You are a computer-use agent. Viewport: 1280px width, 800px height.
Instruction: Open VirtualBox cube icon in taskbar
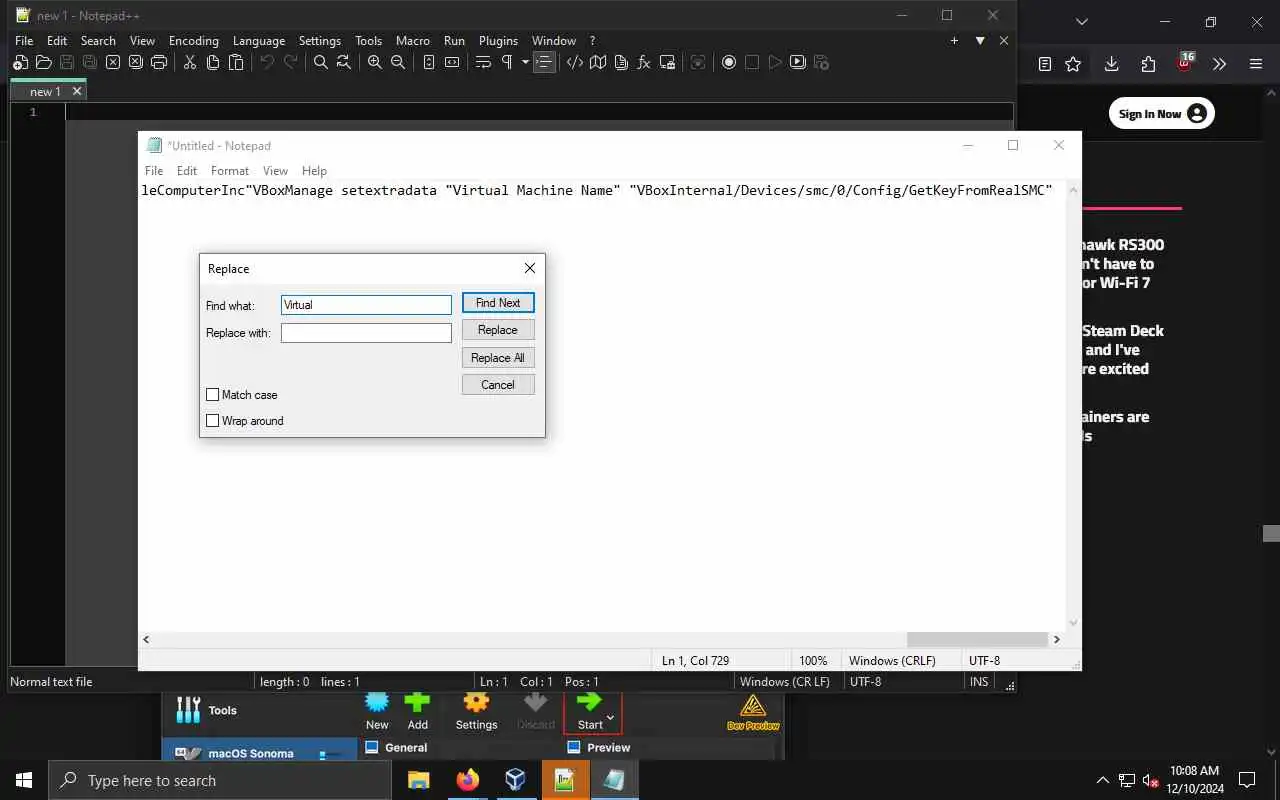[515, 780]
